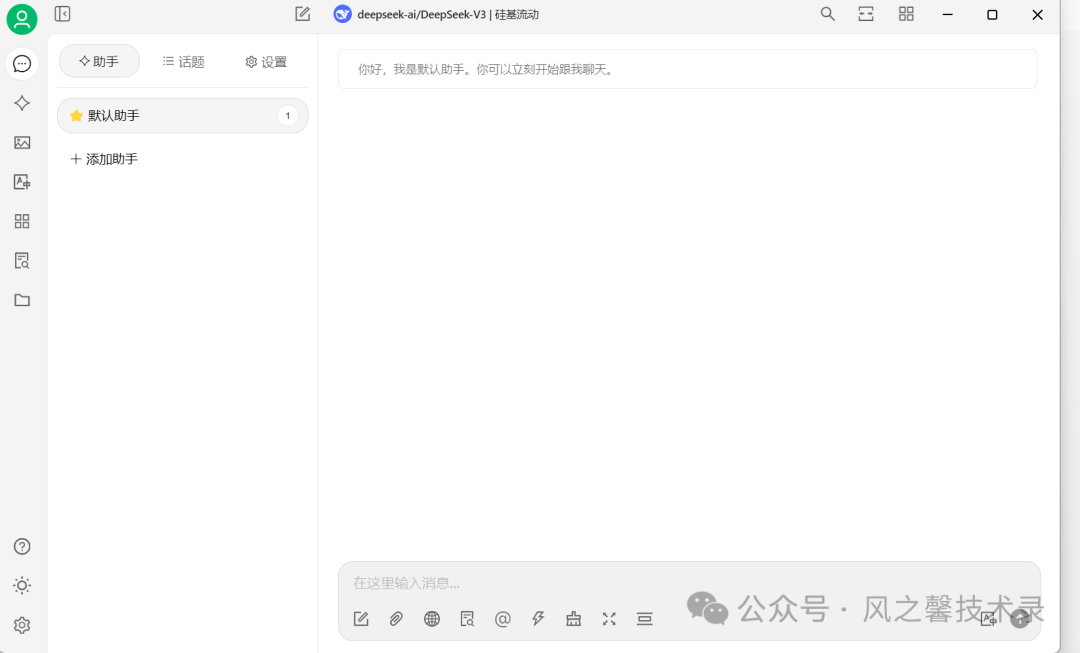Switch to the 设置 tab
1080x653 pixels.
(266, 61)
